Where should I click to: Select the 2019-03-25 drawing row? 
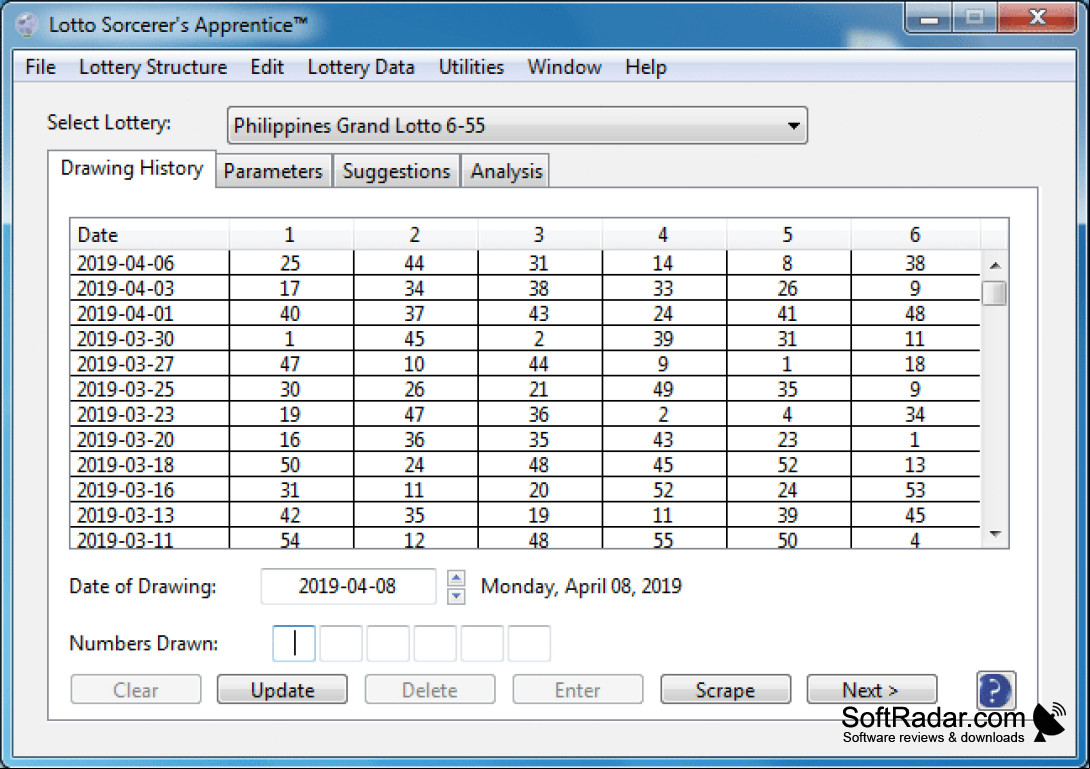pyautogui.click(x=525, y=389)
